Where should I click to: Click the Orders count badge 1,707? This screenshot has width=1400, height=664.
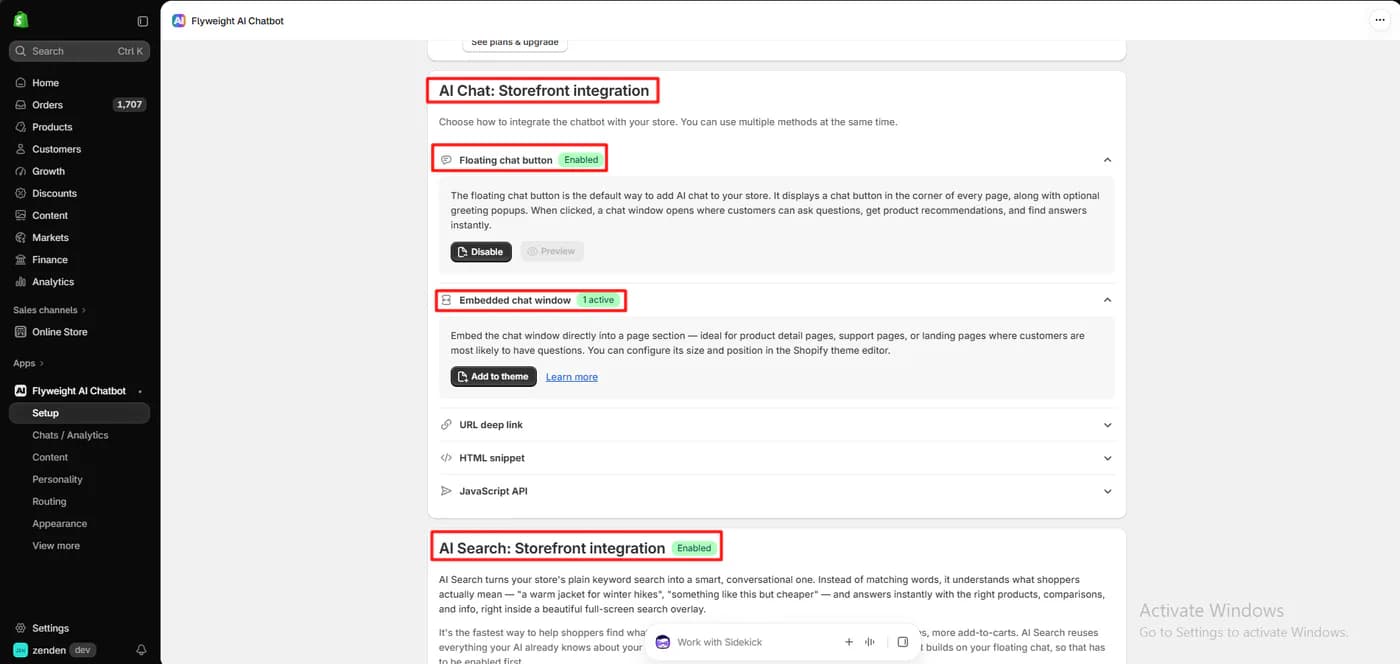128,105
